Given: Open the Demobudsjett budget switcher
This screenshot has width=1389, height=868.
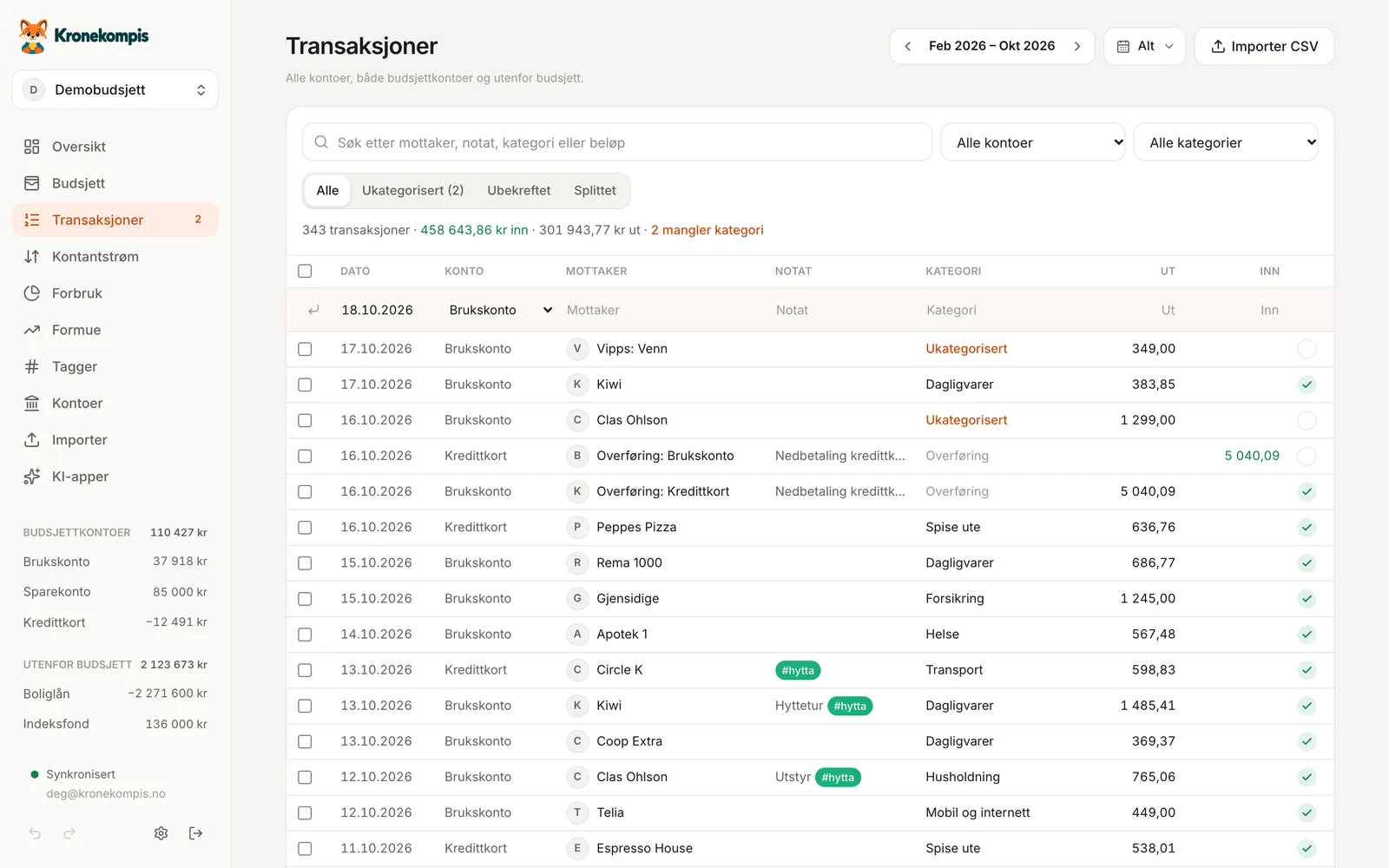Looking at the screenshot, I should coord(115,89).
